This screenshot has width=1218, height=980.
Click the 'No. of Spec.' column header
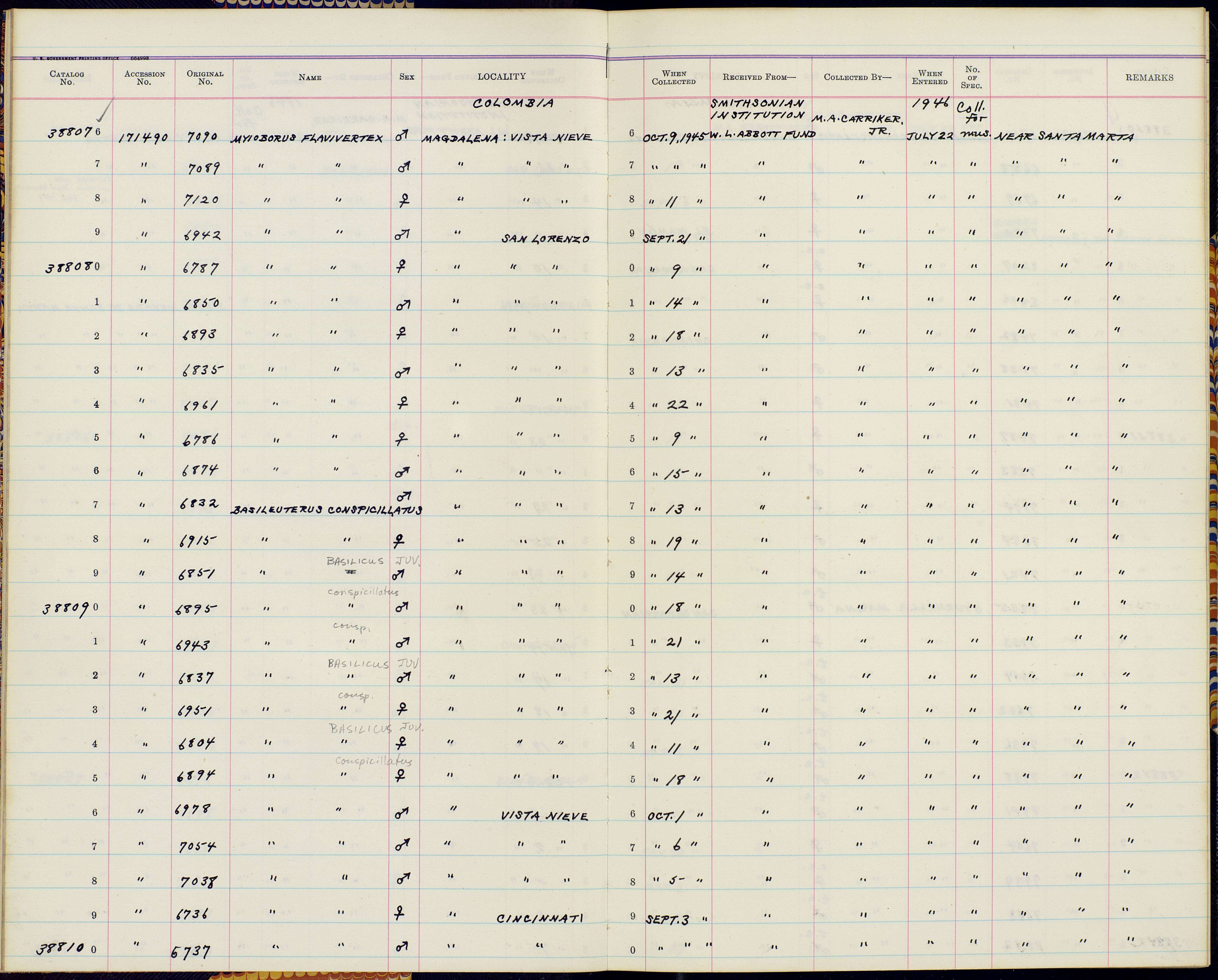point(972,77)
